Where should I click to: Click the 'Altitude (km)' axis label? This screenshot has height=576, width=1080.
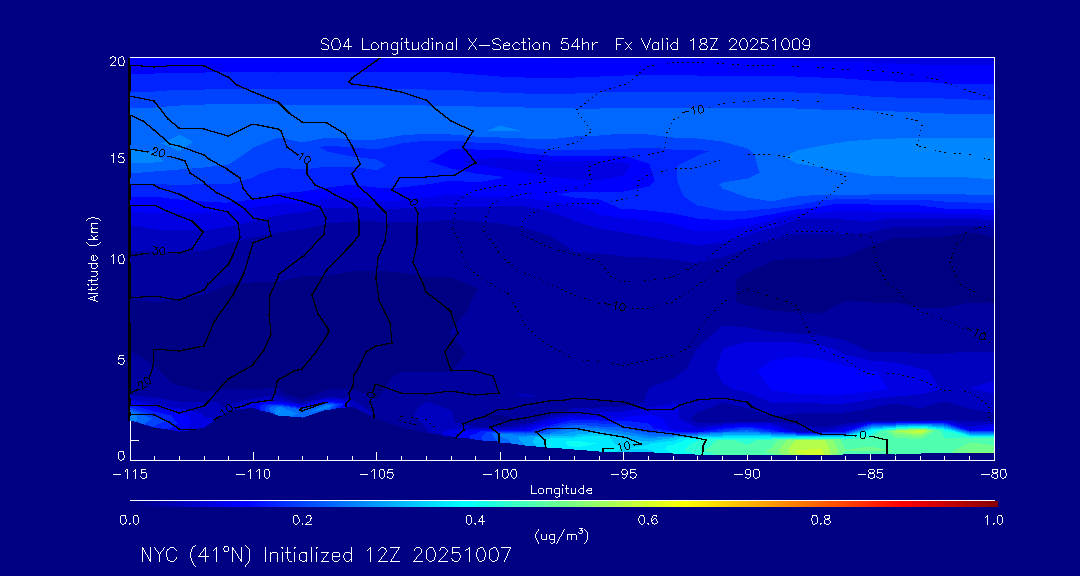click(93, 258)
